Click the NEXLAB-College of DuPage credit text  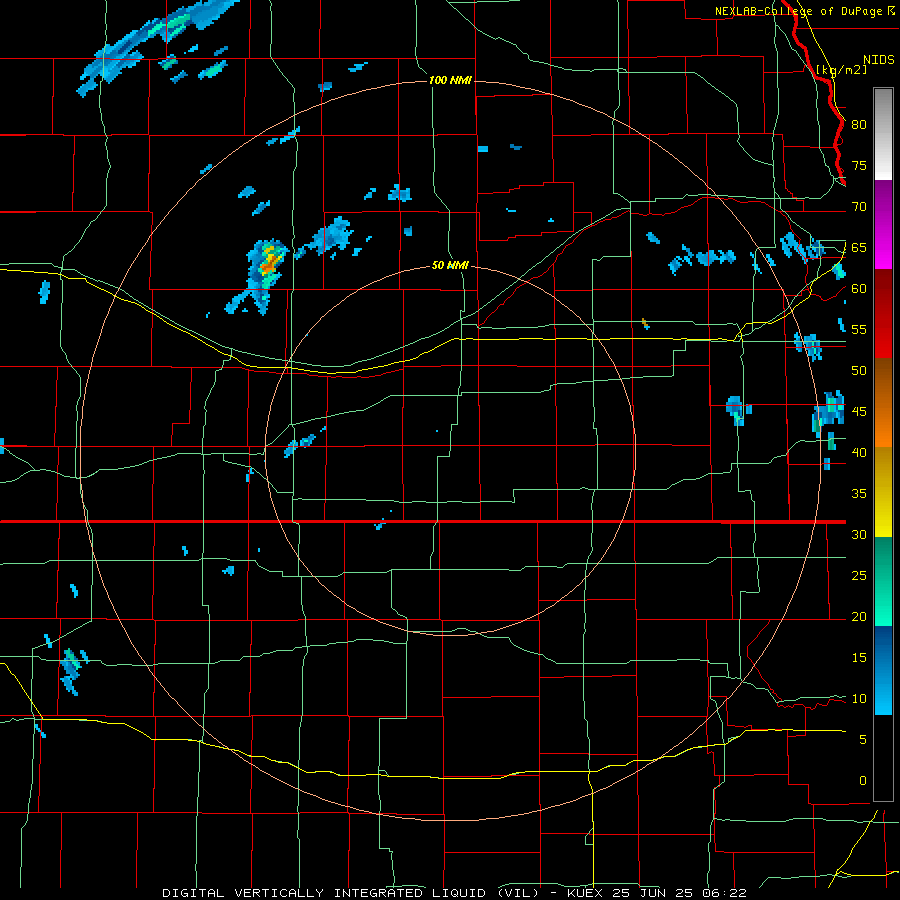pos(800,11)
